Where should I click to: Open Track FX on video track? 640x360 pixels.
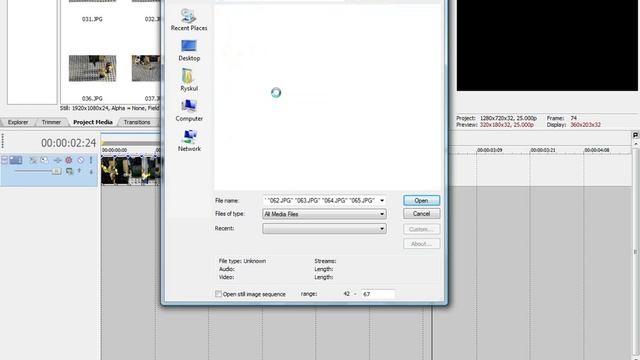(x=57, y=160)
